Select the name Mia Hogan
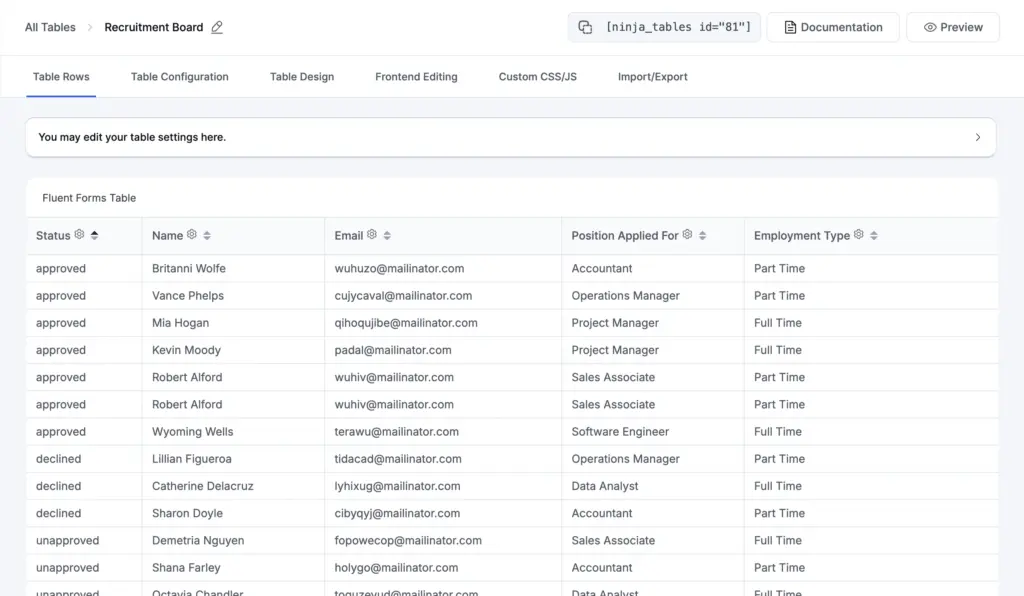The image size is (1024, 596). point(180,323)
